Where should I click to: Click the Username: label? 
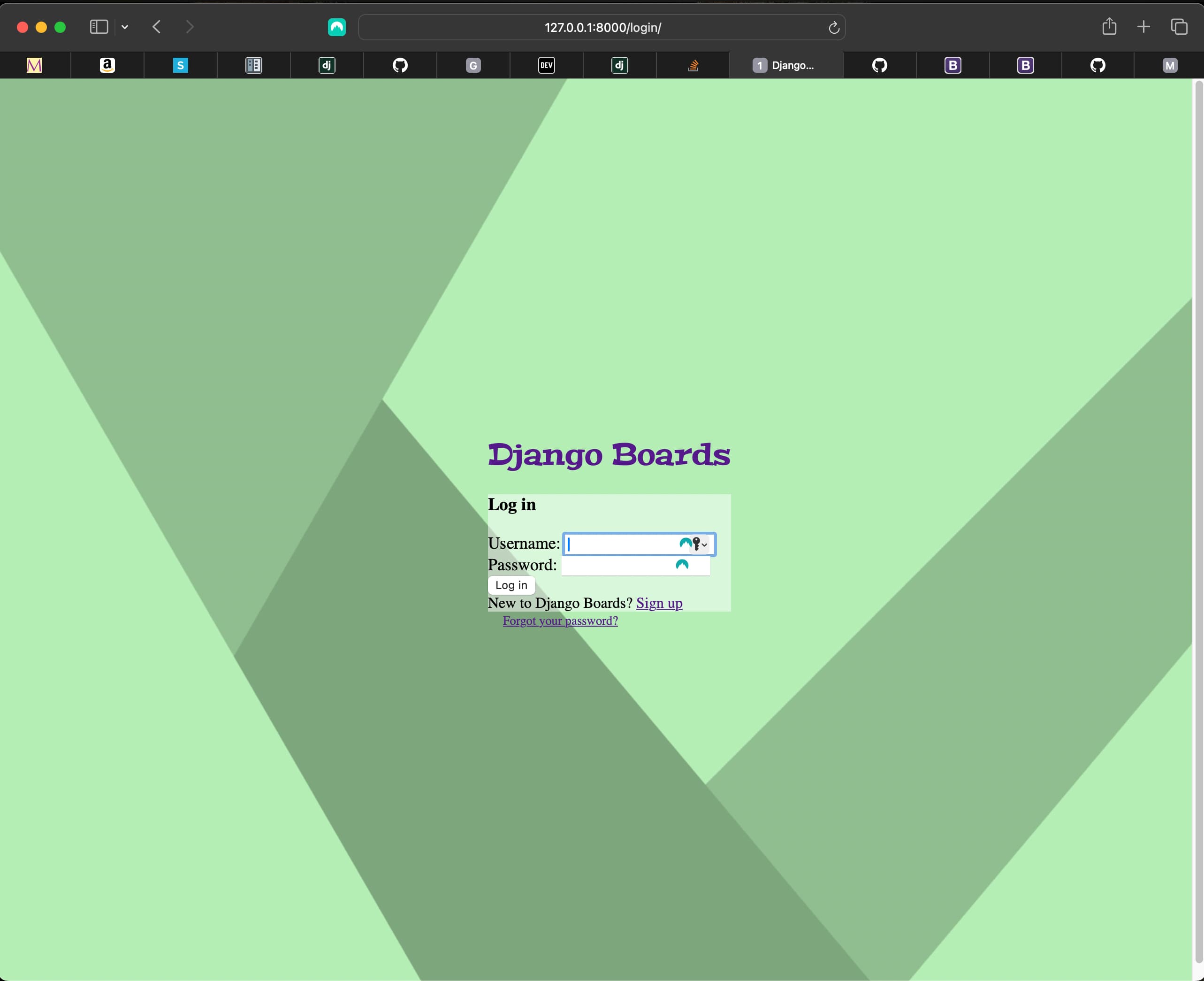[524, 544]
